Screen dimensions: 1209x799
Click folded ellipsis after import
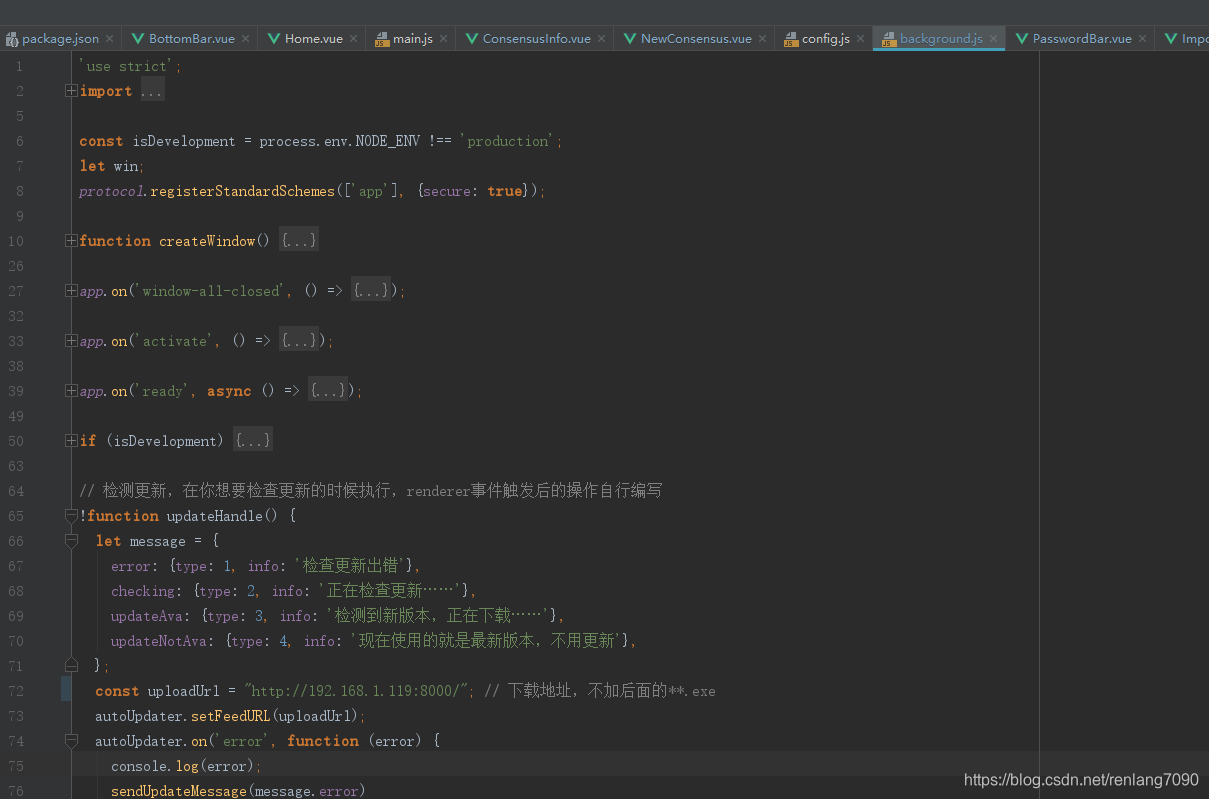(151, 91)
